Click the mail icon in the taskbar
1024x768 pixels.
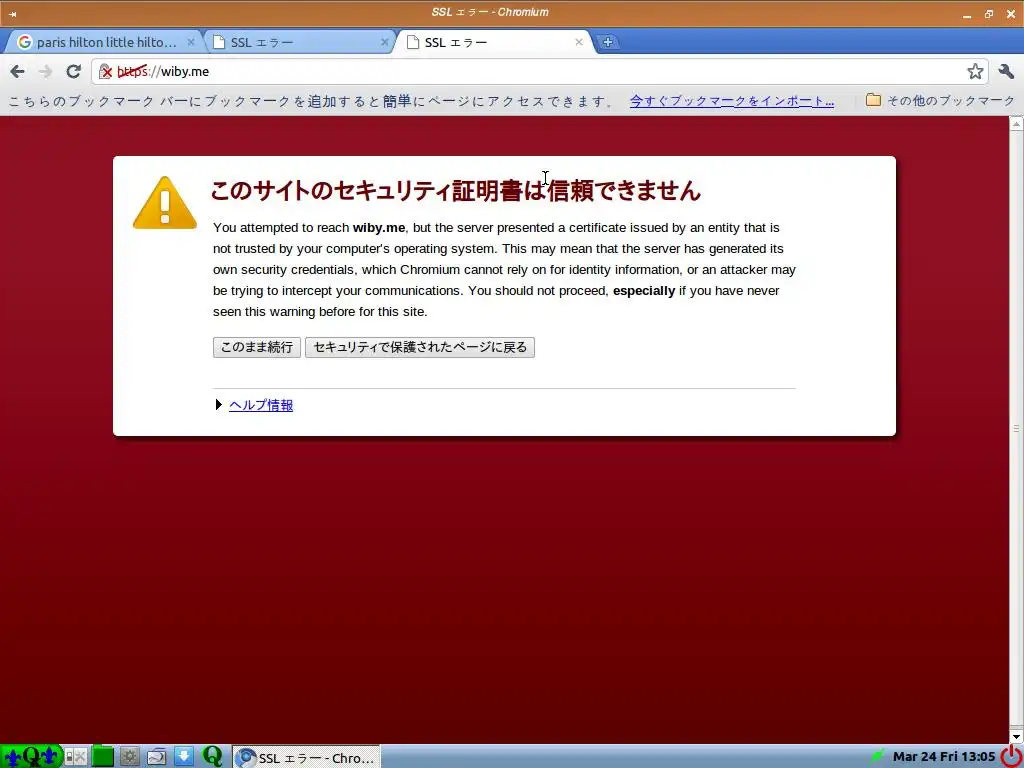[157, 757]
